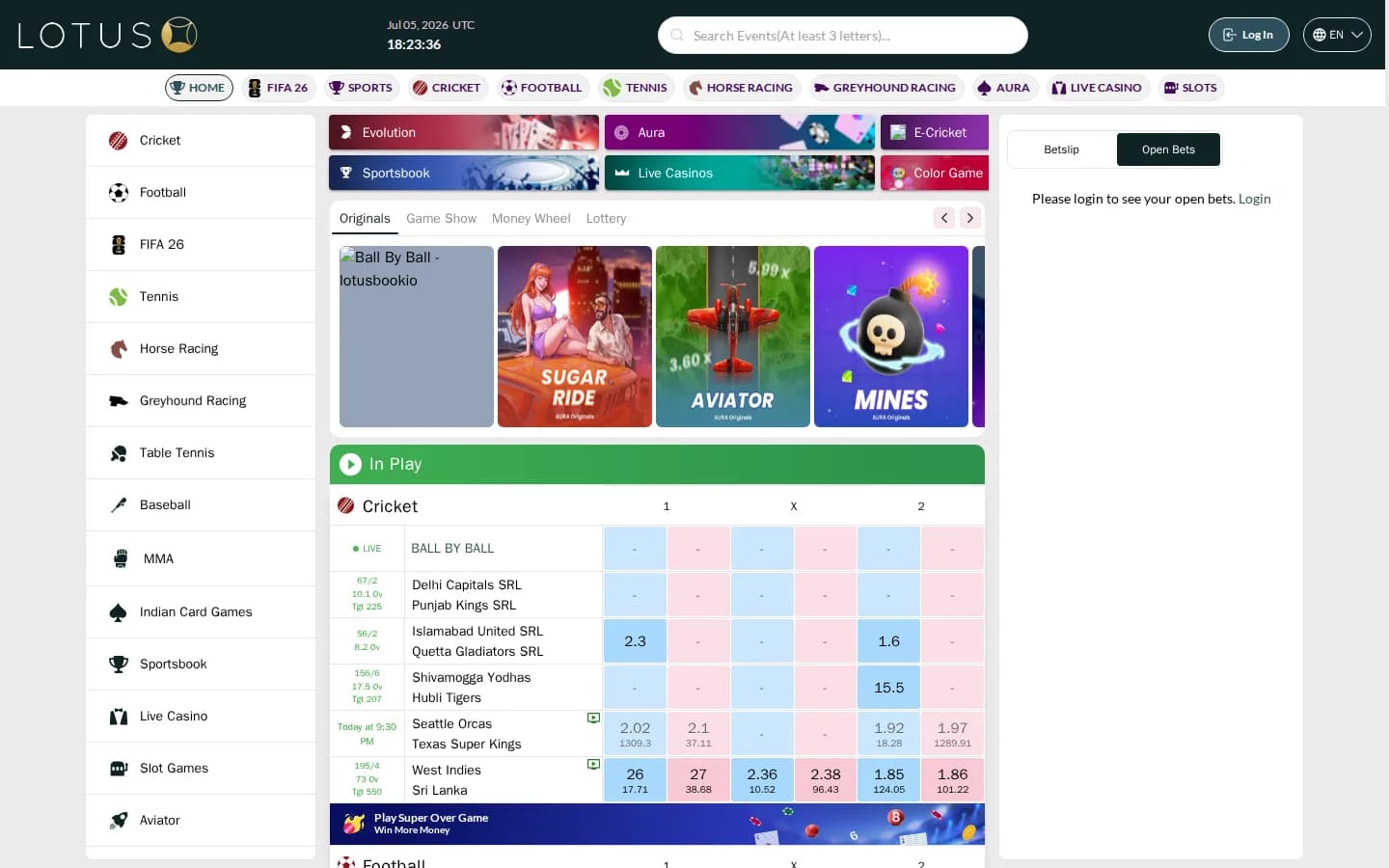Click the Tennis ball icon in sidebar
Image resolution: width=1389 pixels, height=868 pixels.
coord(118,297)
